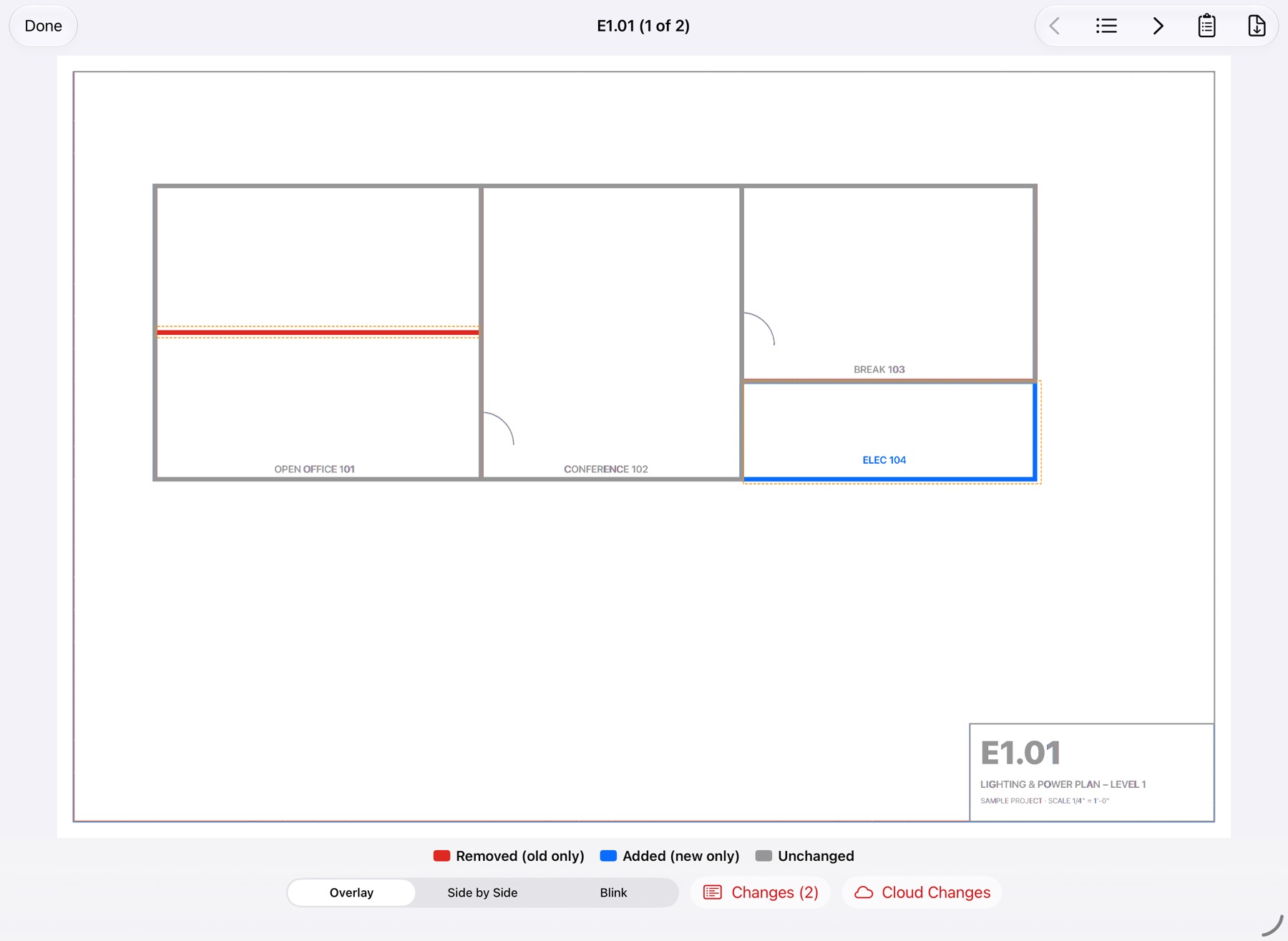This screenshot has height=941, width=1288.
Task: Click the red Removed legend swatch
Action: tap(441, 856)
